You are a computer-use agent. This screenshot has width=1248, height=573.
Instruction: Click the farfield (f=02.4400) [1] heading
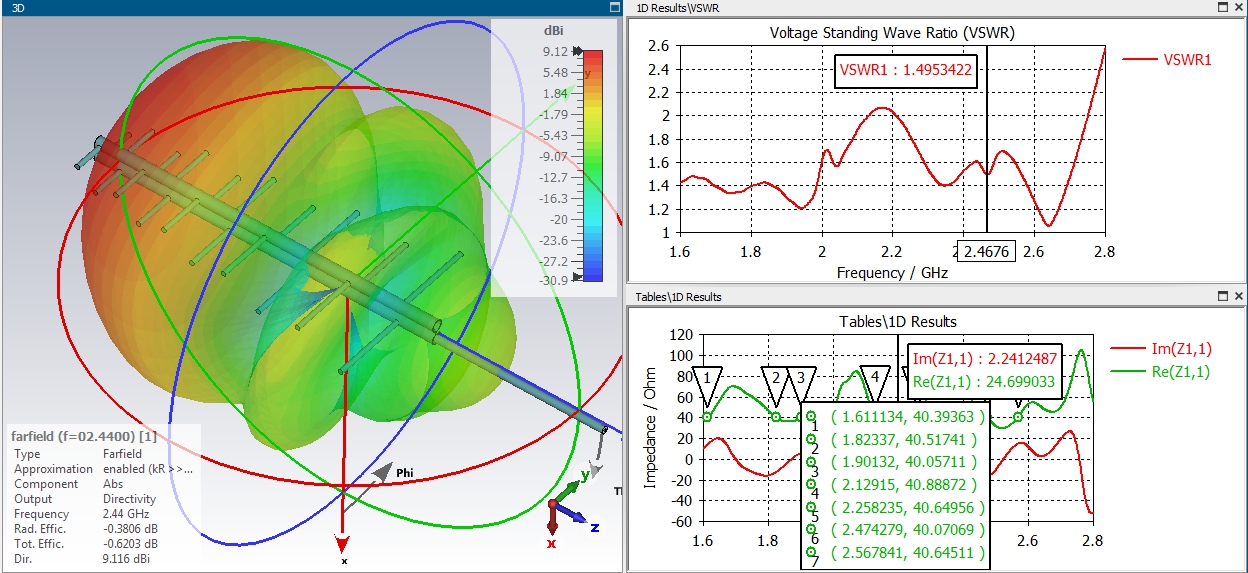pos(82,436)
